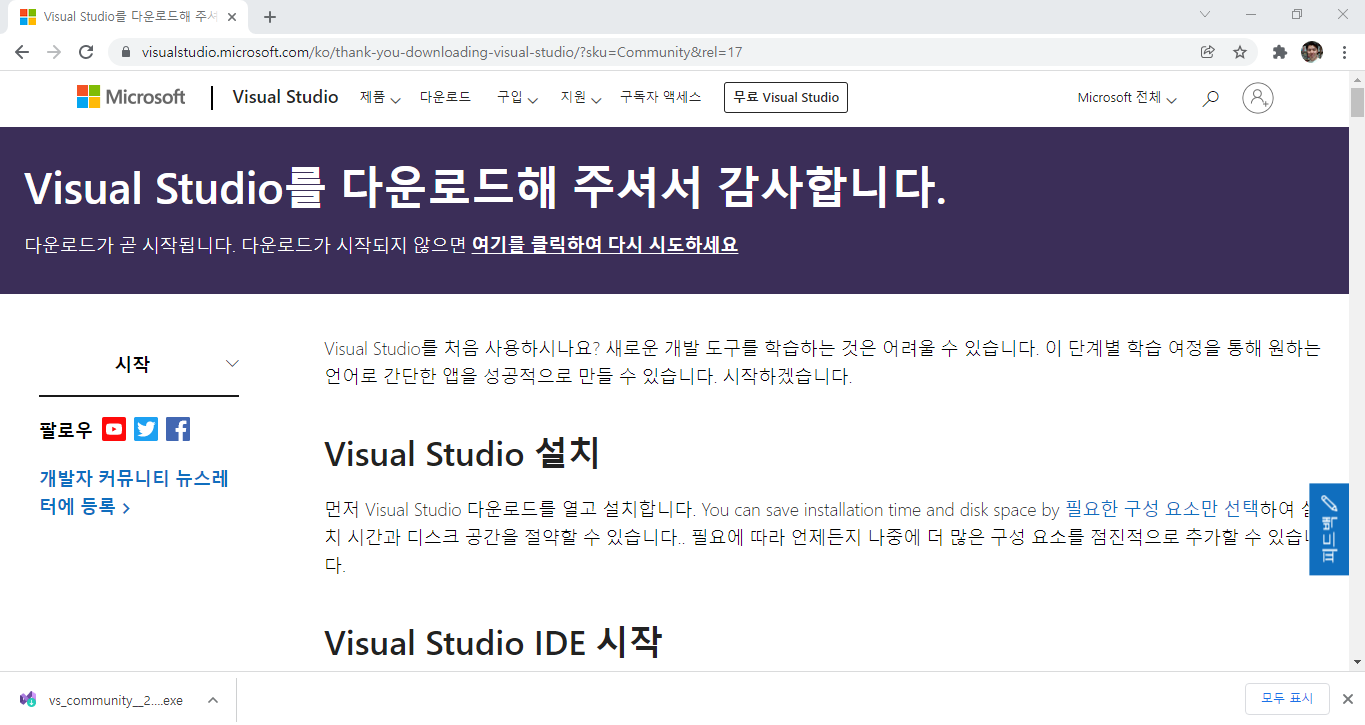Open the Twitter icon in the sidebar

(x=146, y=429)
